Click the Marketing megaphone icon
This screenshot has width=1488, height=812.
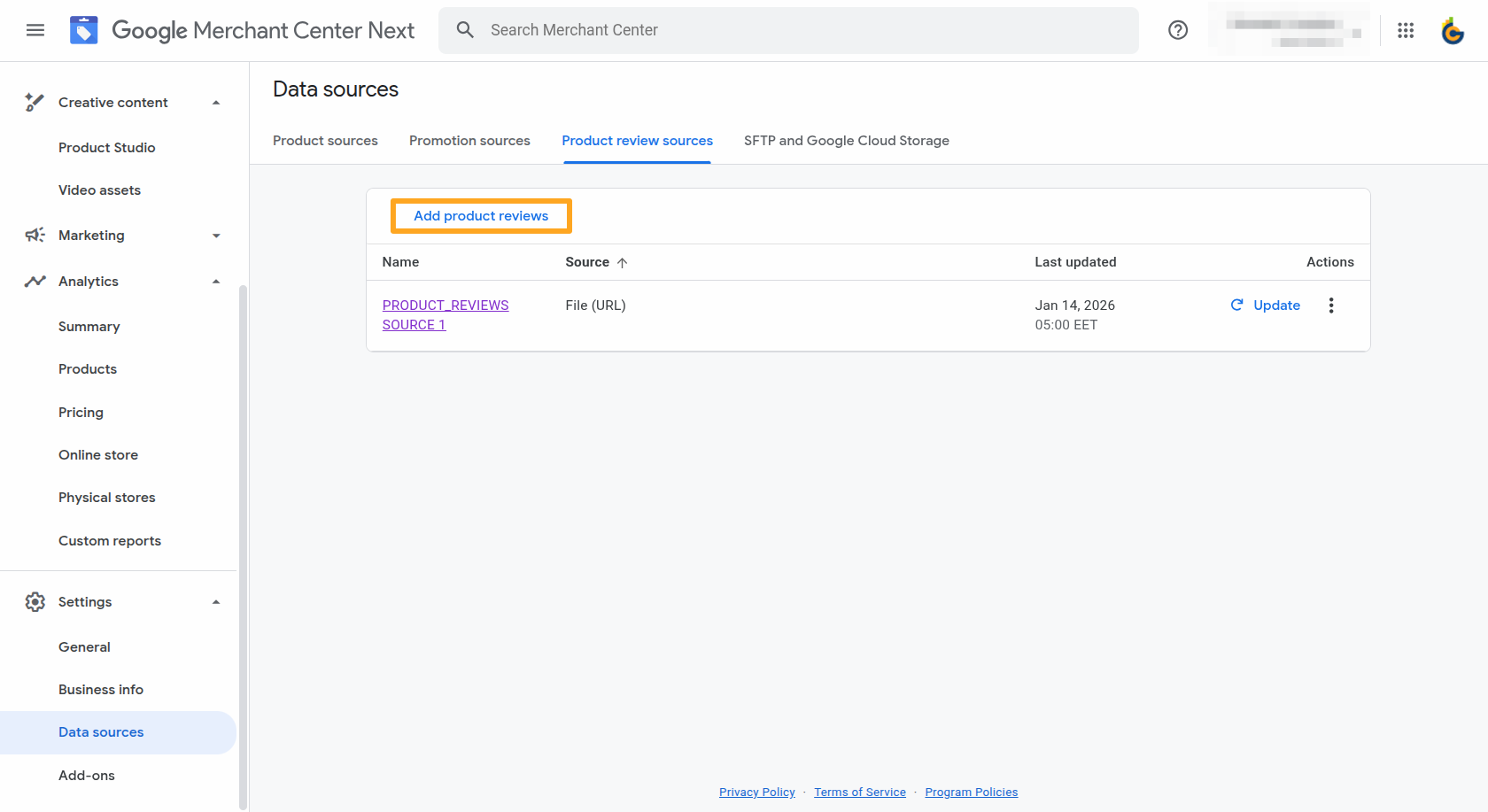click(x=34, y=235)
